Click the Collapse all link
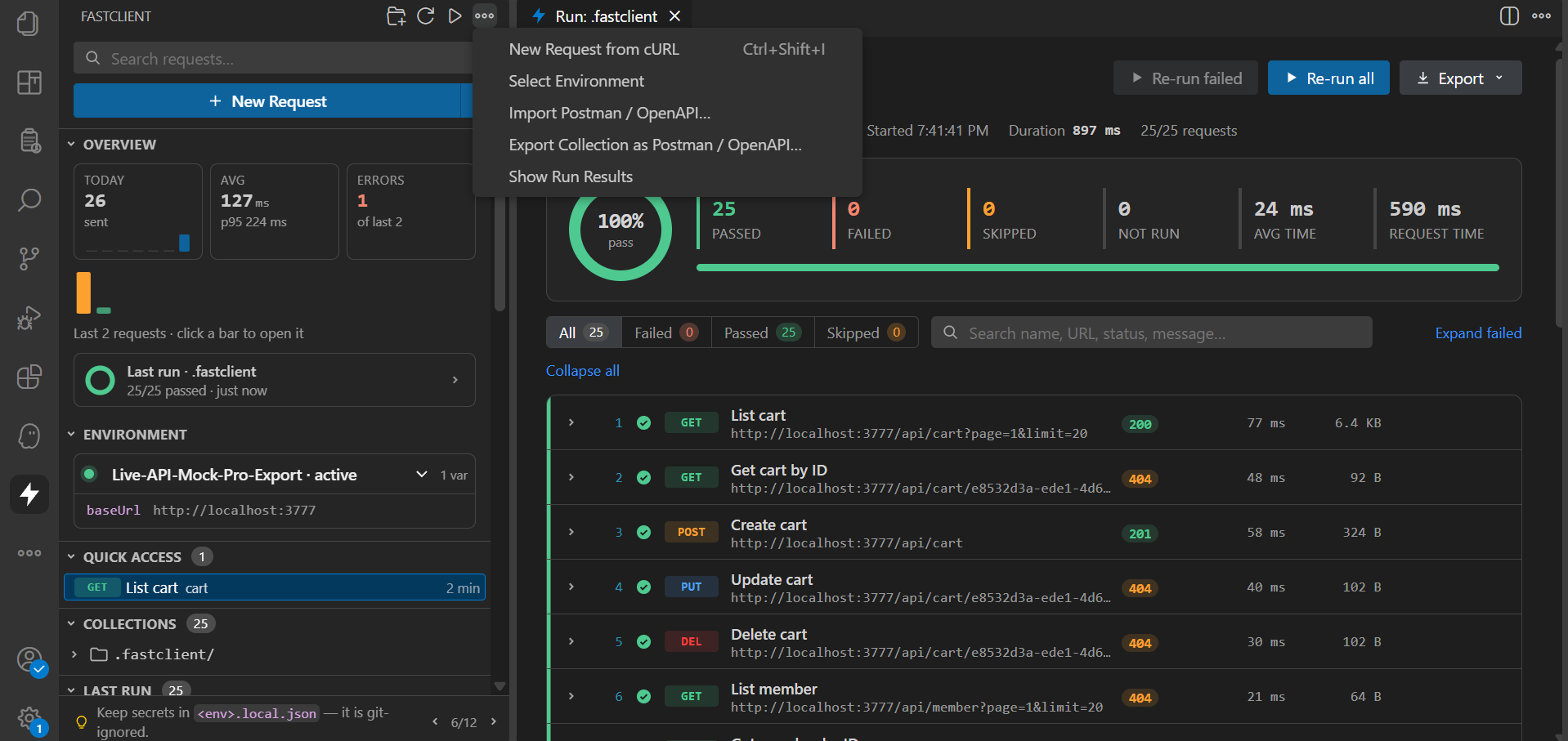Image resolution: width=1568 pixels, height=741 pixels. tap(583, 371)
